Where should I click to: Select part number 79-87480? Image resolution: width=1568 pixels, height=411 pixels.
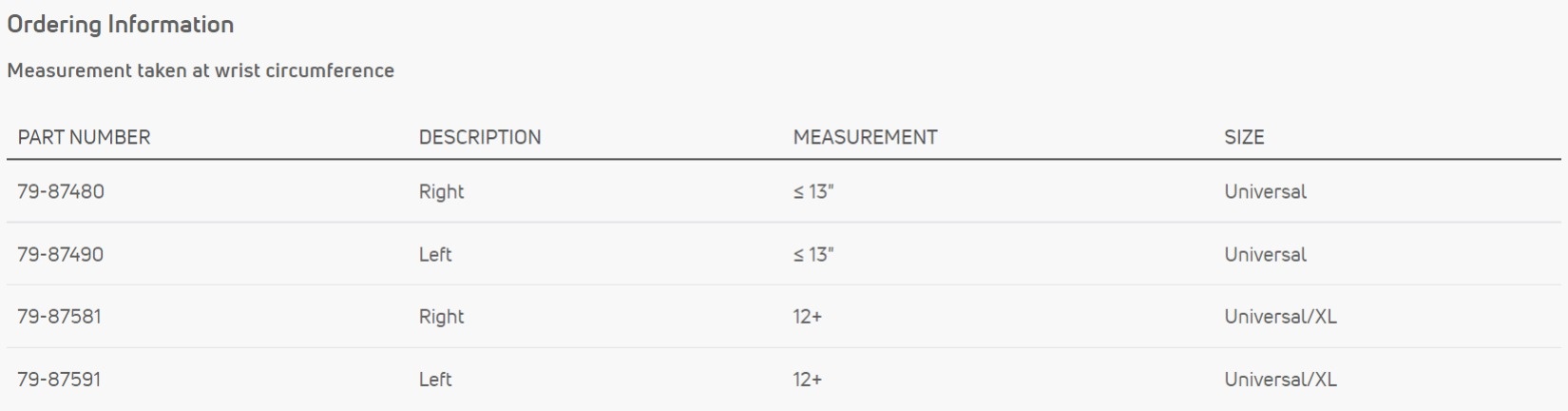pos(61,191)
